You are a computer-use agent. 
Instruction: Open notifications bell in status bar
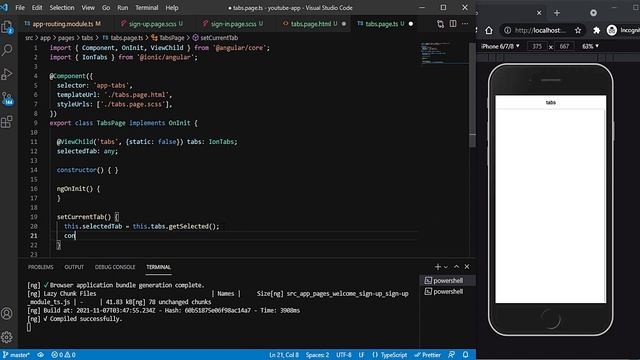click(465, 355)
